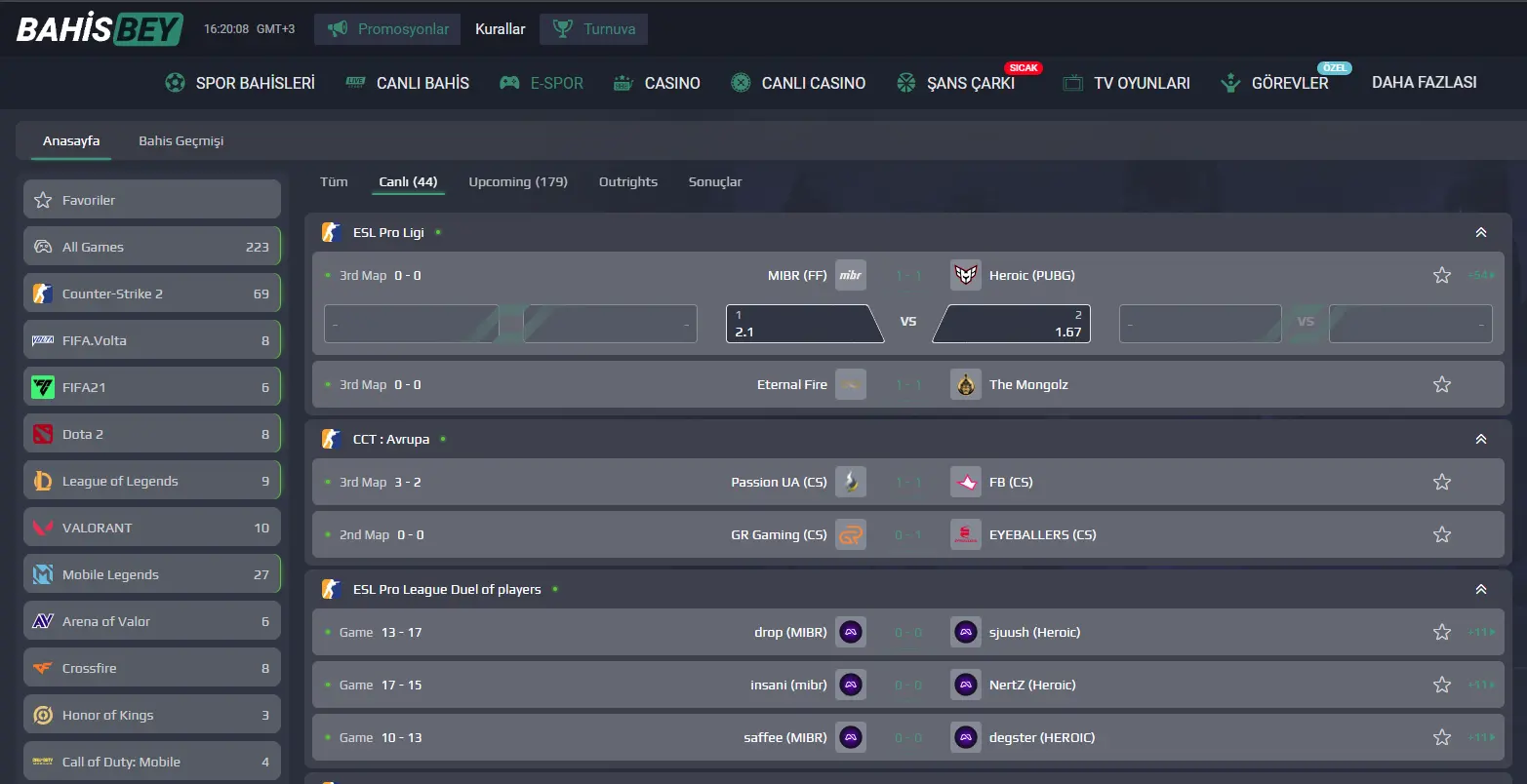
Task: Select FIFA.Volta game filter
Action: click(x=152, y=339)
